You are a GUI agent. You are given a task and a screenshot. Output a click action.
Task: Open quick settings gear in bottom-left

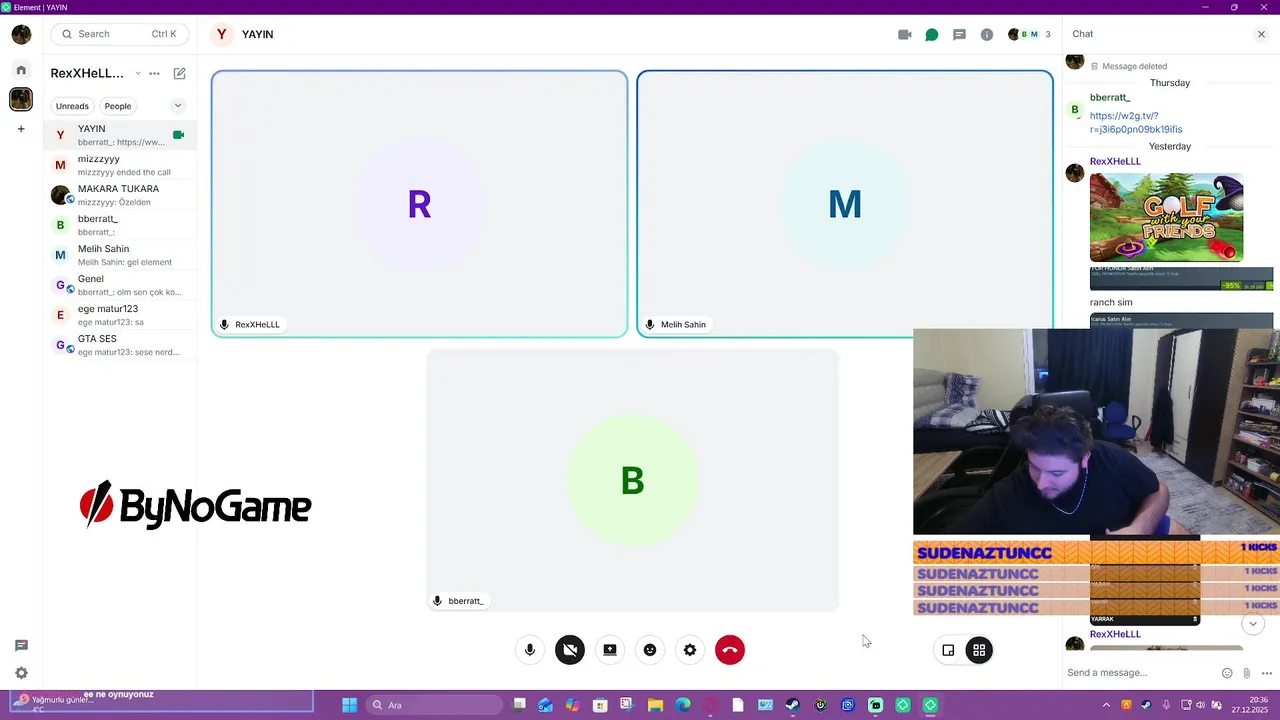pos(21,674)
